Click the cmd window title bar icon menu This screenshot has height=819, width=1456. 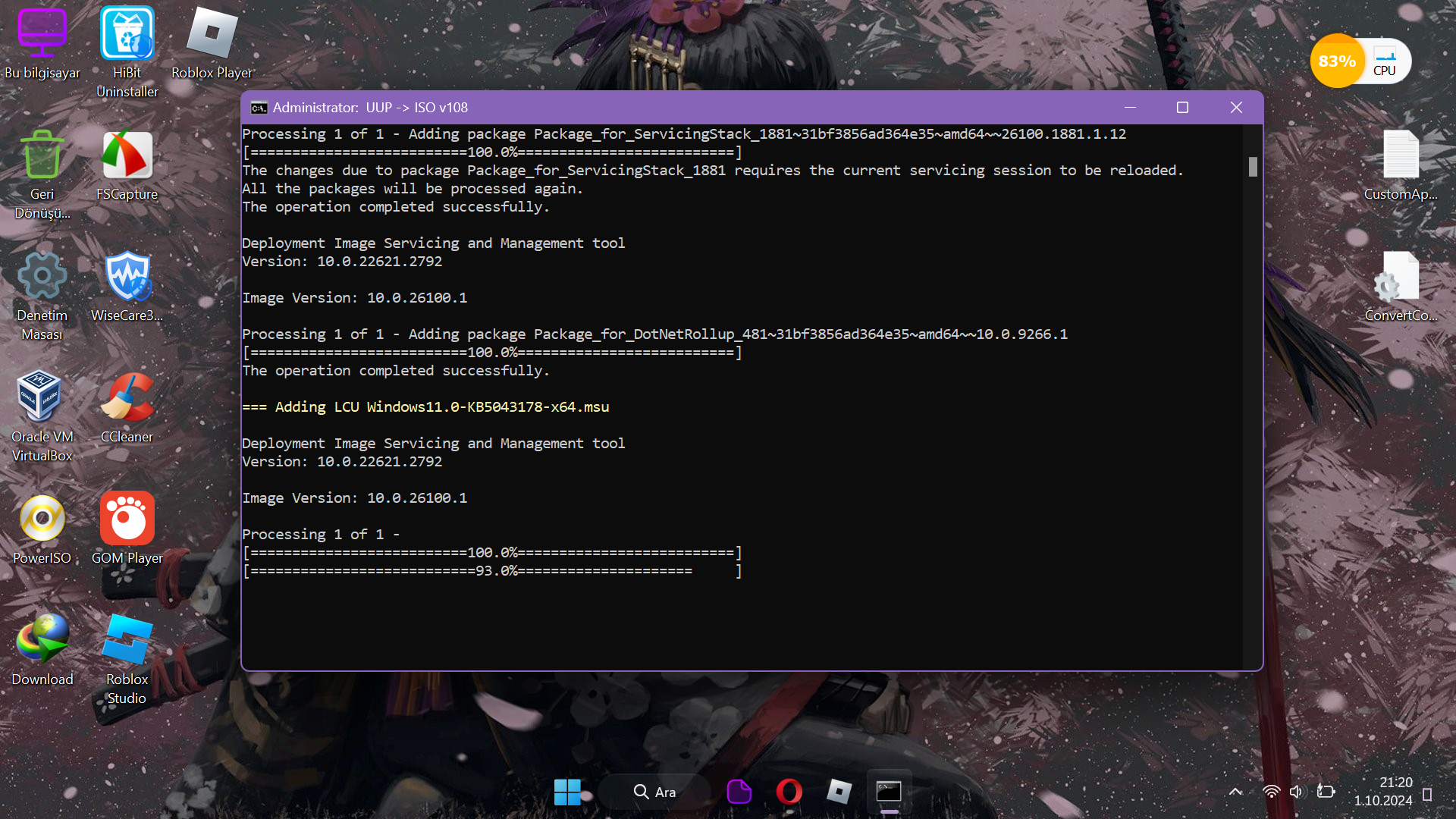point(259,108)
